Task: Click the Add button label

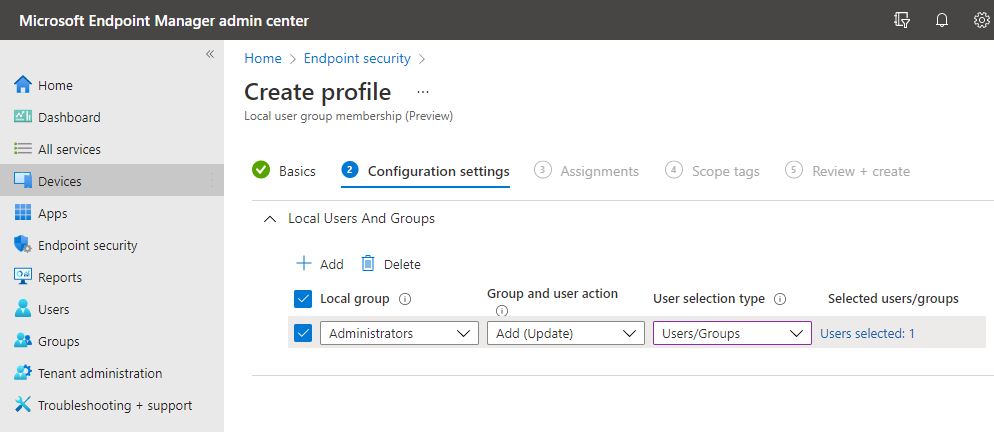Action: click(x=332, y=264)
